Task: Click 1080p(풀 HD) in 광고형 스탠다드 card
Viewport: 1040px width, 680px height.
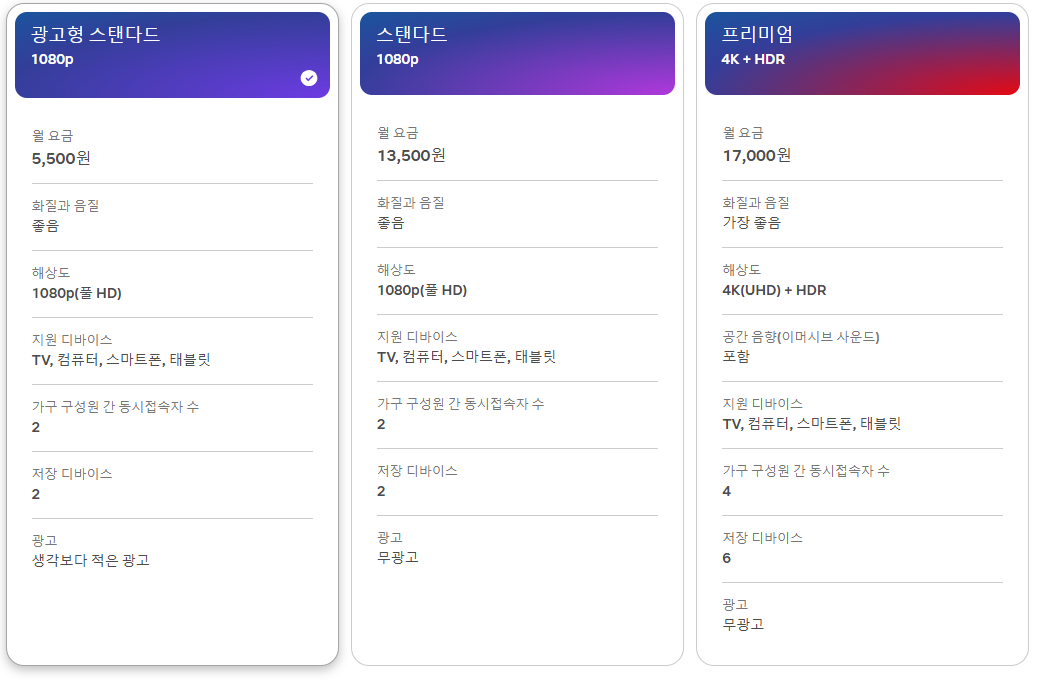Action: pyautogui.click(x=77, y=293)
